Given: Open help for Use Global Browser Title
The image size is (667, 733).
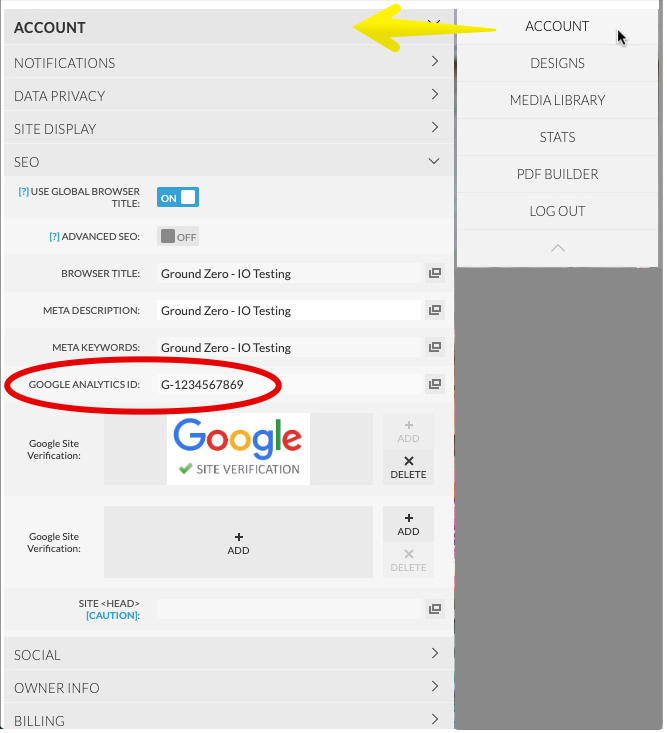Looking at the screenshot, I should [23, 193].
